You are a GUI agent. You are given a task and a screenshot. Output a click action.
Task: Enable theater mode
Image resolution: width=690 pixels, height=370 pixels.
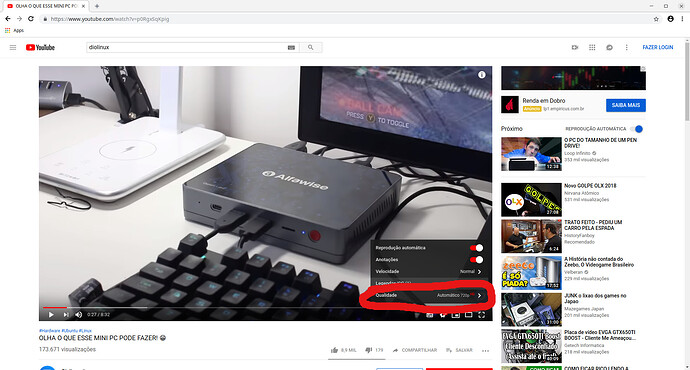469,315
